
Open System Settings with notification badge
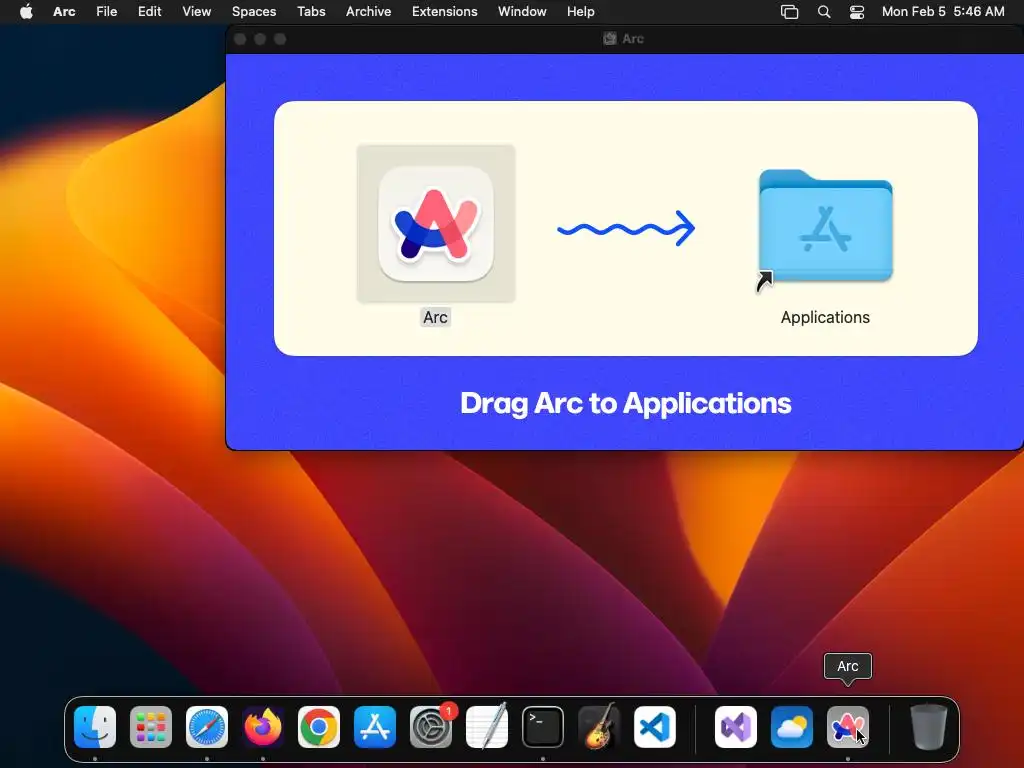[431, 727]
